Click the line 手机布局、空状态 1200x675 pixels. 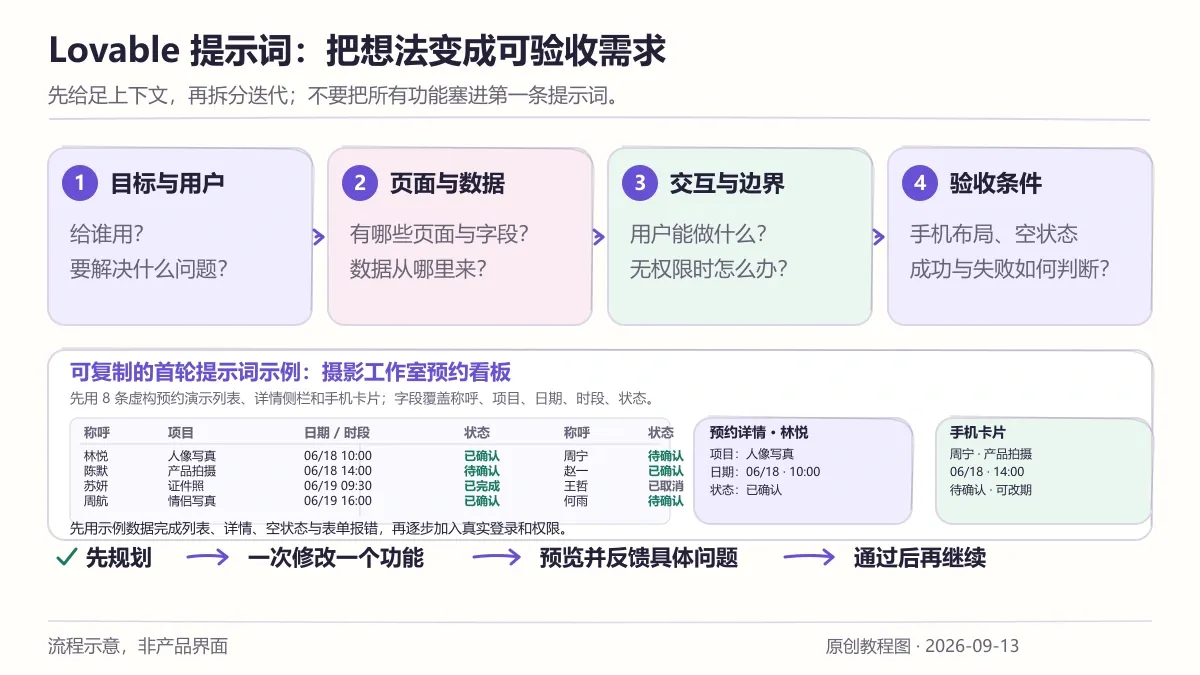click(994, 234)
